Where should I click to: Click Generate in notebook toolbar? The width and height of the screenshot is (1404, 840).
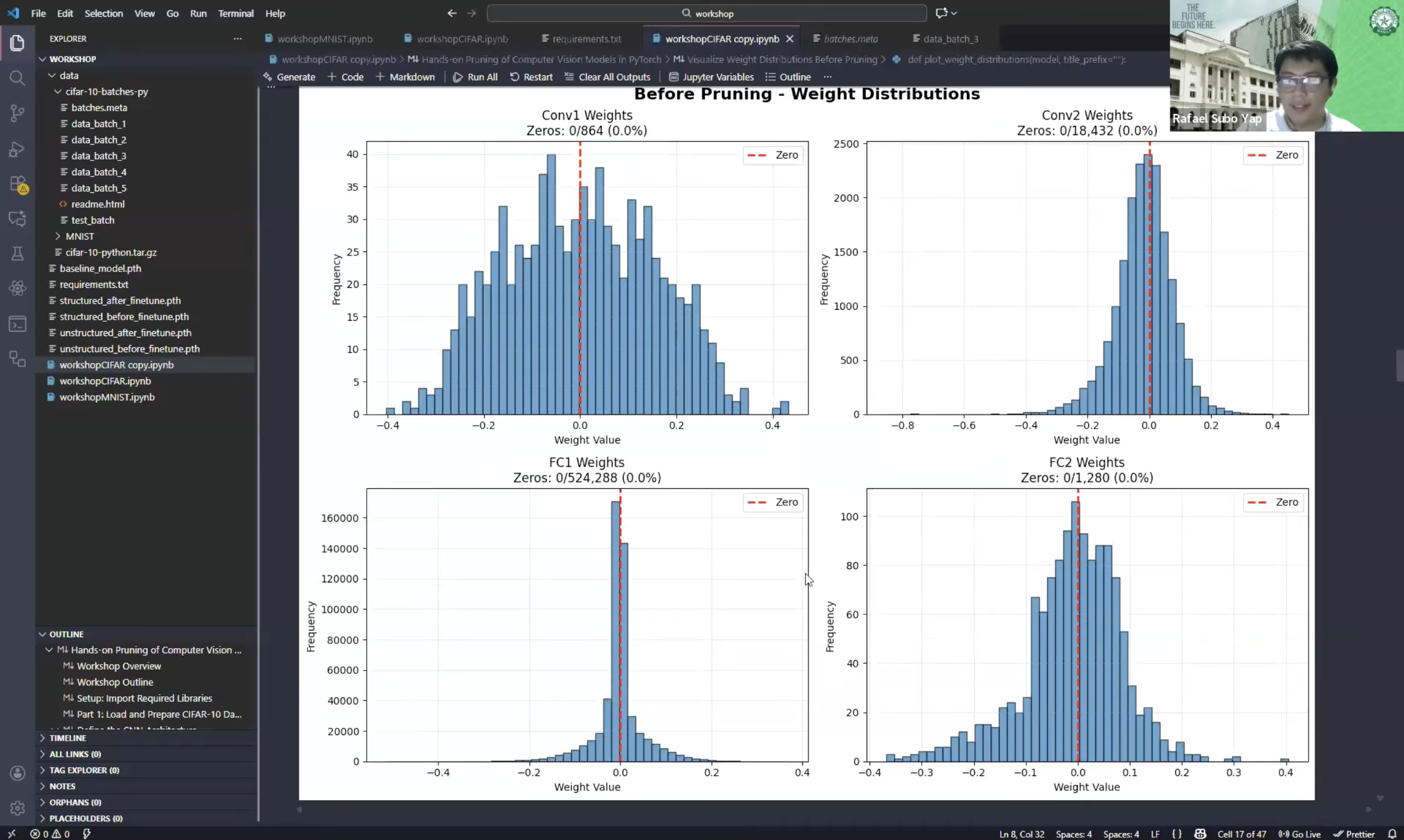[x=289, y=77]
